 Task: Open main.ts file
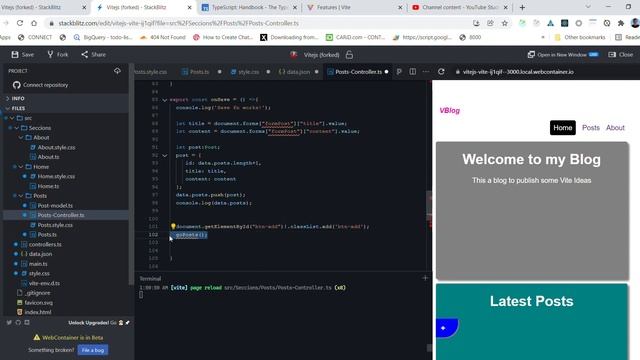[x=38, y=264]
